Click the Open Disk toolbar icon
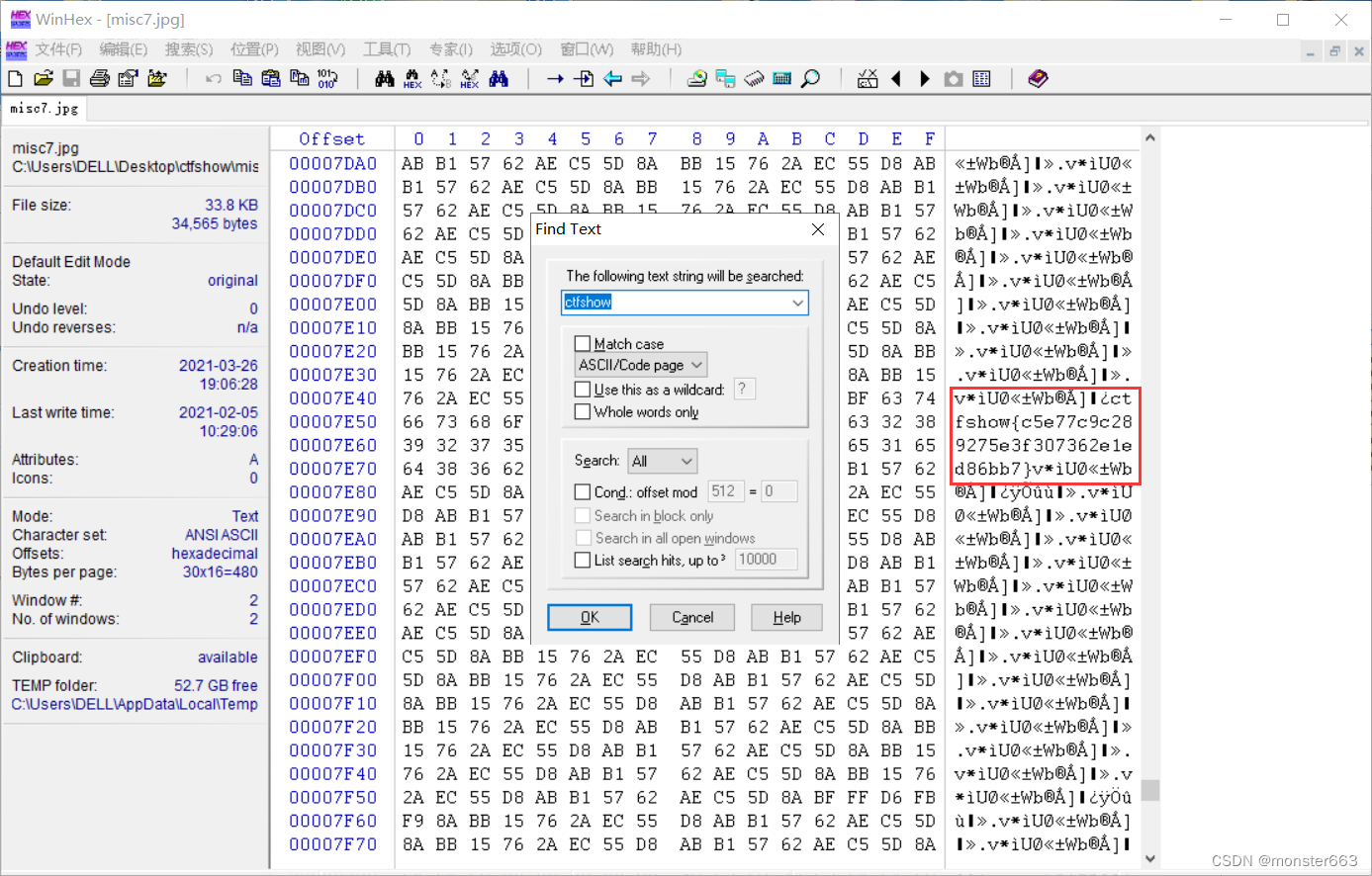This screenshot has width=1372, height=876. (x=697, y=78)
